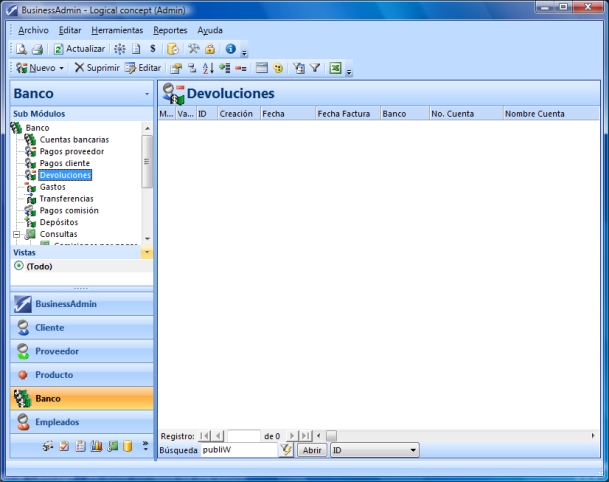Click the padlock icon in toolbar
The width and height of the screenshot is (609, 482).
[210, 48]
